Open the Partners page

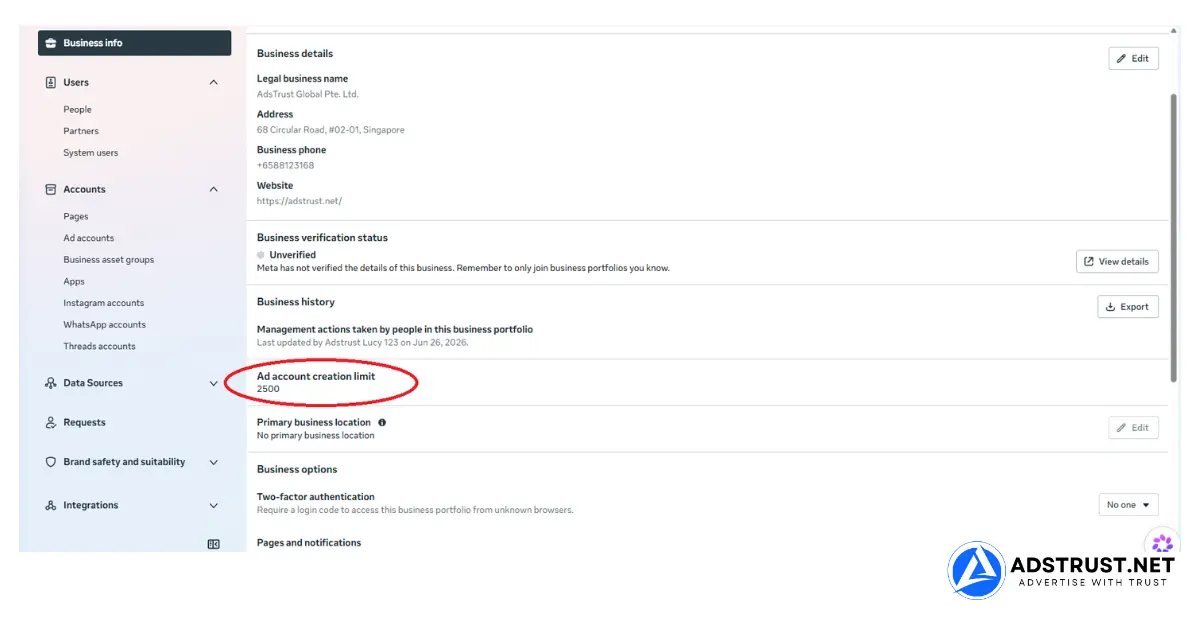point(81,131)
